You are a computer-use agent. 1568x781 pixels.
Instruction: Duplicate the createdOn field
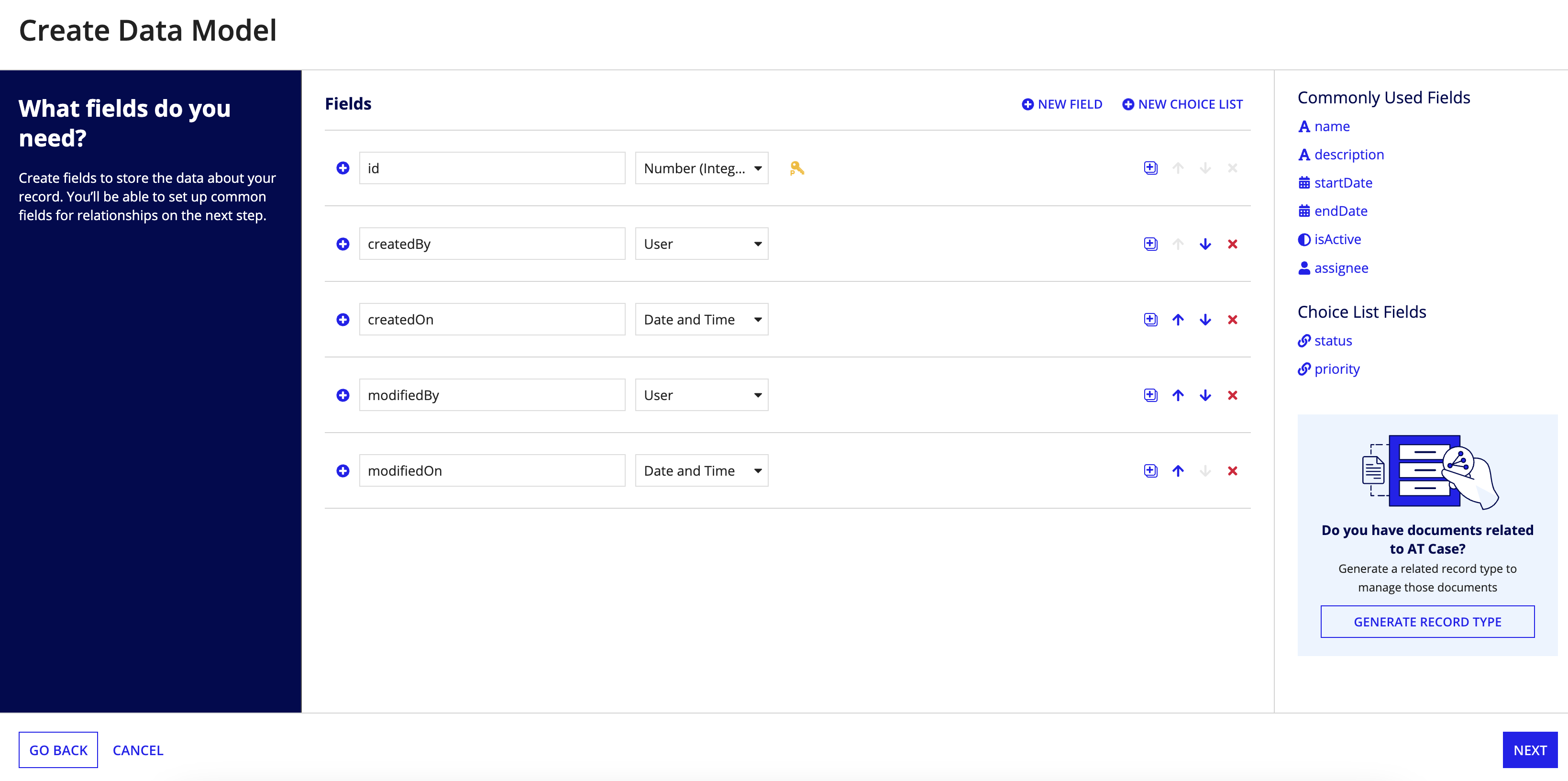[1150, 319]
